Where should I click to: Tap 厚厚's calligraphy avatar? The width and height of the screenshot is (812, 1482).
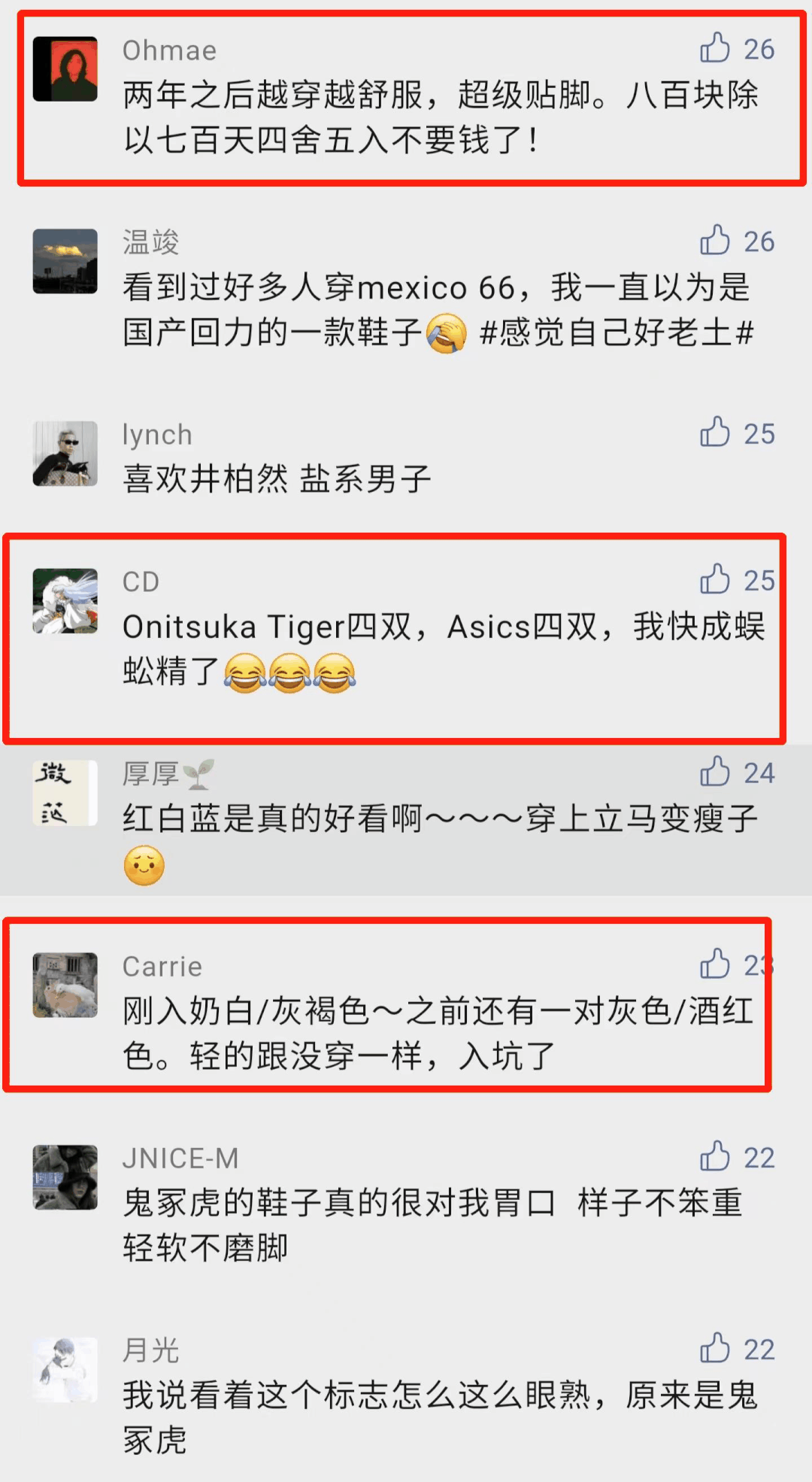(x=65, y=793)
